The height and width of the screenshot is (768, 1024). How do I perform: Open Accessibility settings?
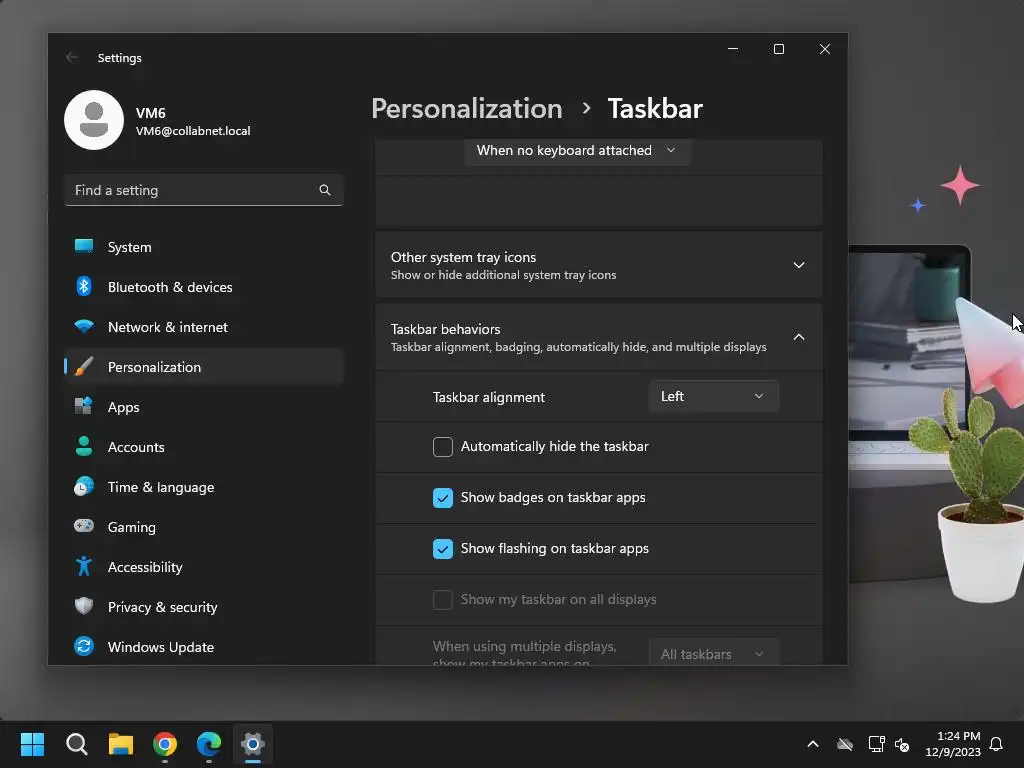click(204, 566)
